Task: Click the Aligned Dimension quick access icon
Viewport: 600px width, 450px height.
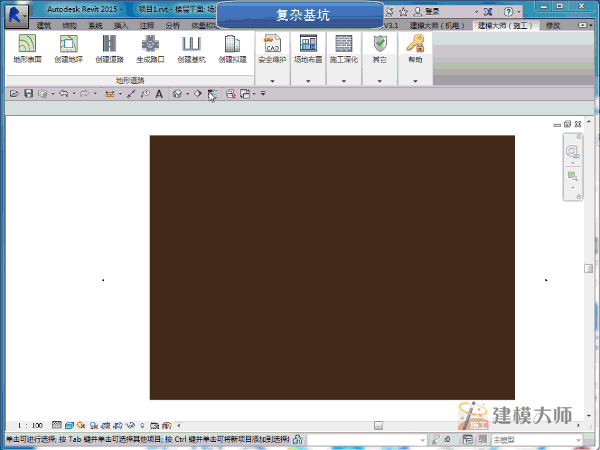Action: coord(131,93)
